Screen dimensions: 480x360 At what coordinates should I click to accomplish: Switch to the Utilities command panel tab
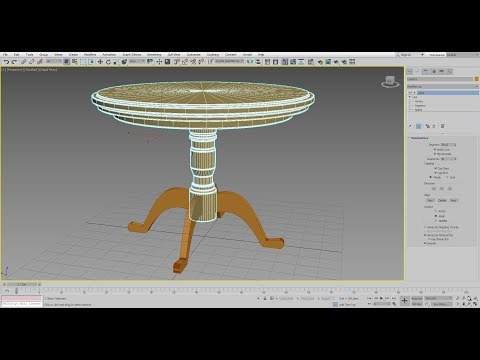tap(450, 71)
